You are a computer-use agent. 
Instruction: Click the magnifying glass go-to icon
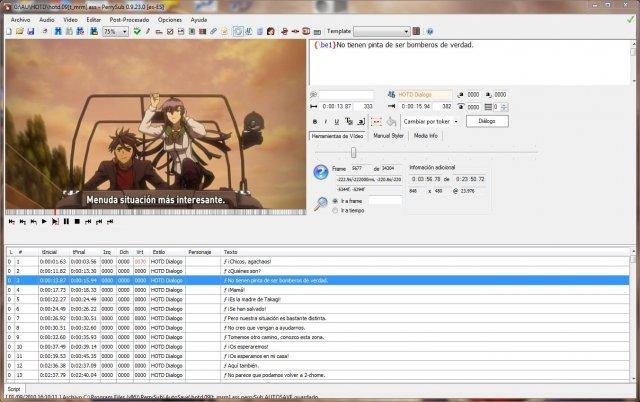point(321,203)
